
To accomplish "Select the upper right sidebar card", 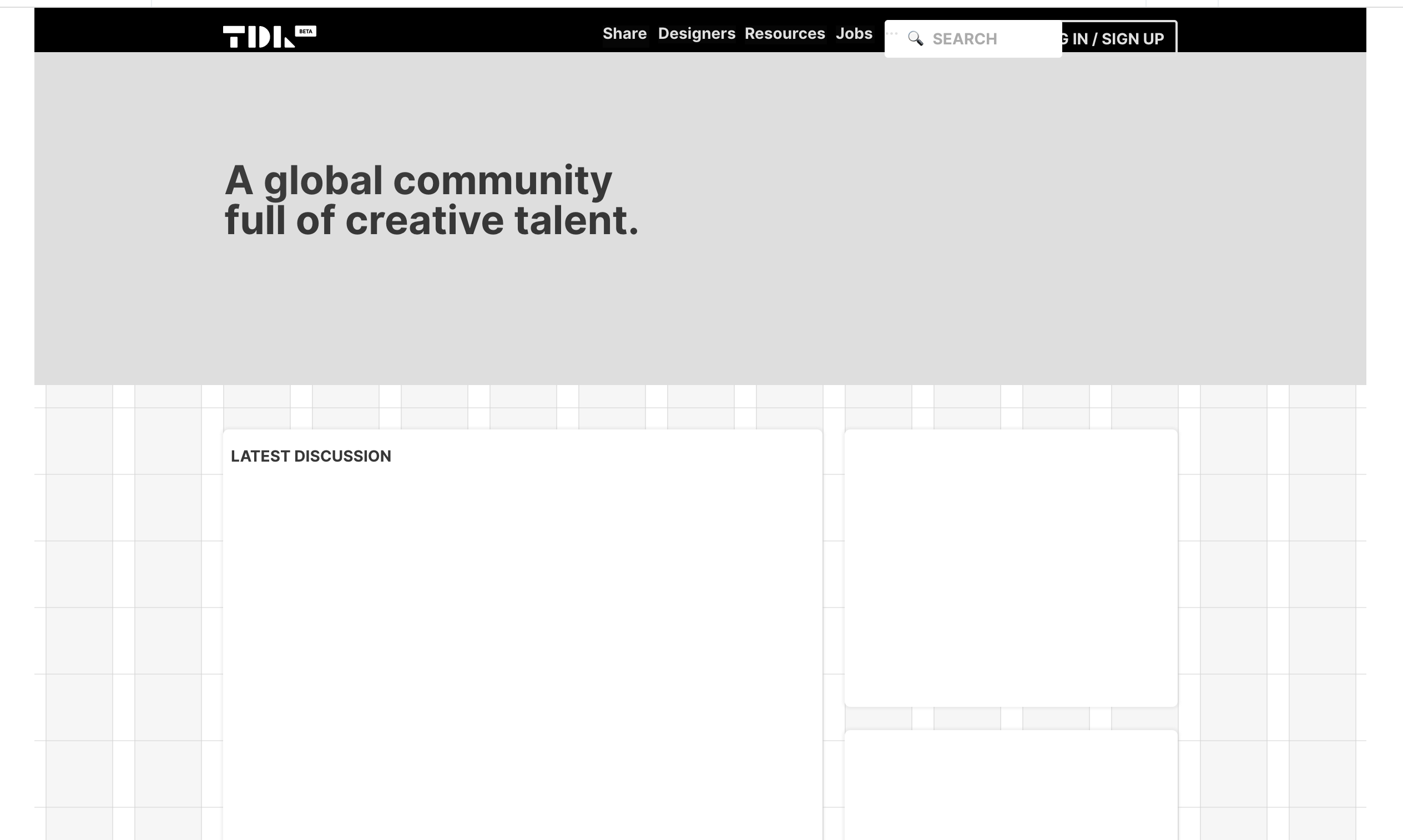I will [x=1011, y=568].
